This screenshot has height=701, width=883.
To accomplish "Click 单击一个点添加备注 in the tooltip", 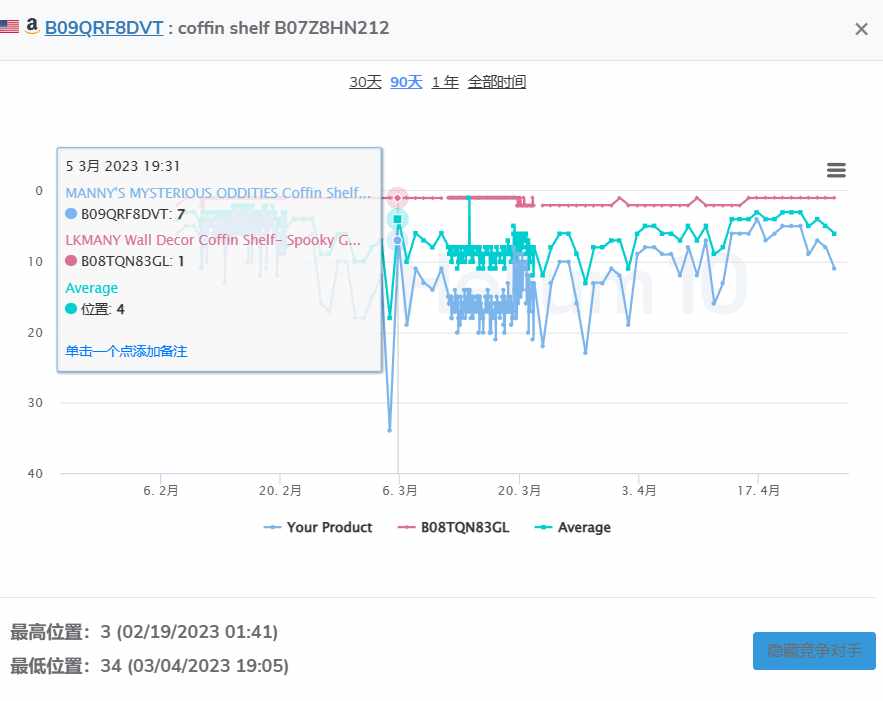I will tap(126, 351).
